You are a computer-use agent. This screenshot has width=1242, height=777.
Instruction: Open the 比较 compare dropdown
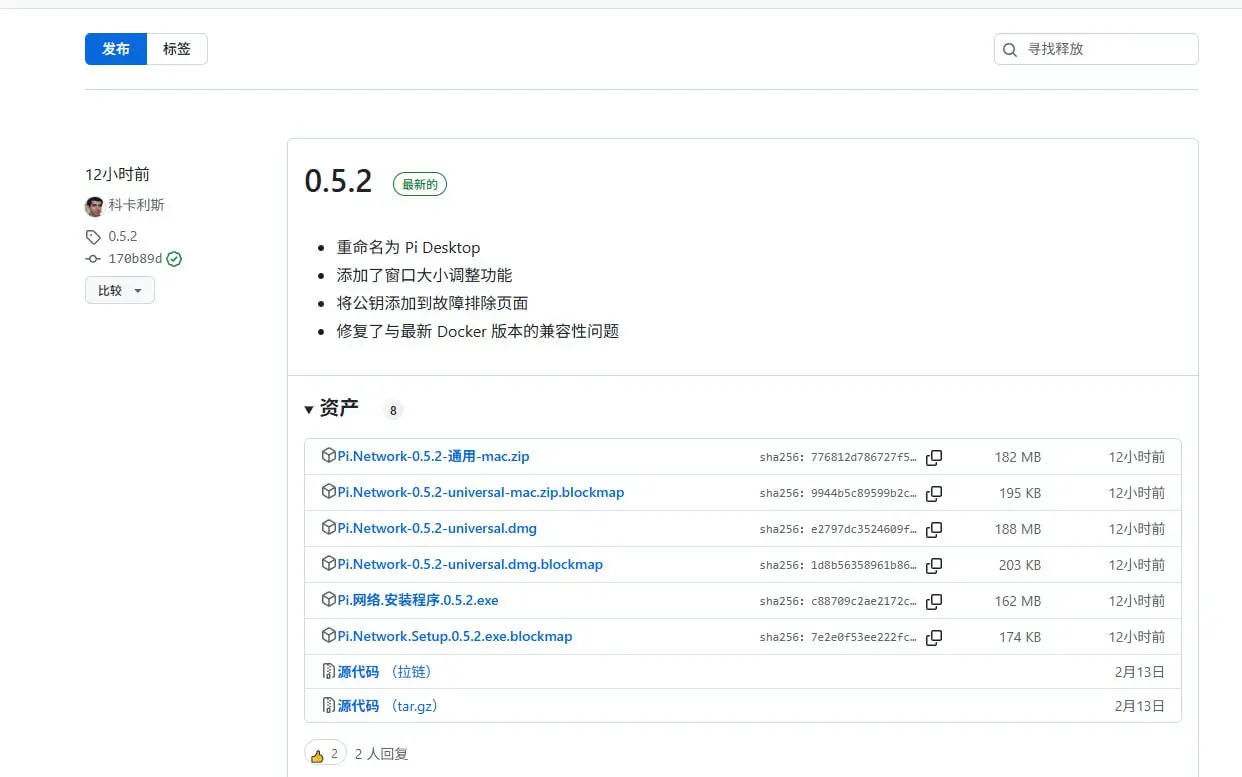click(120, 291)
